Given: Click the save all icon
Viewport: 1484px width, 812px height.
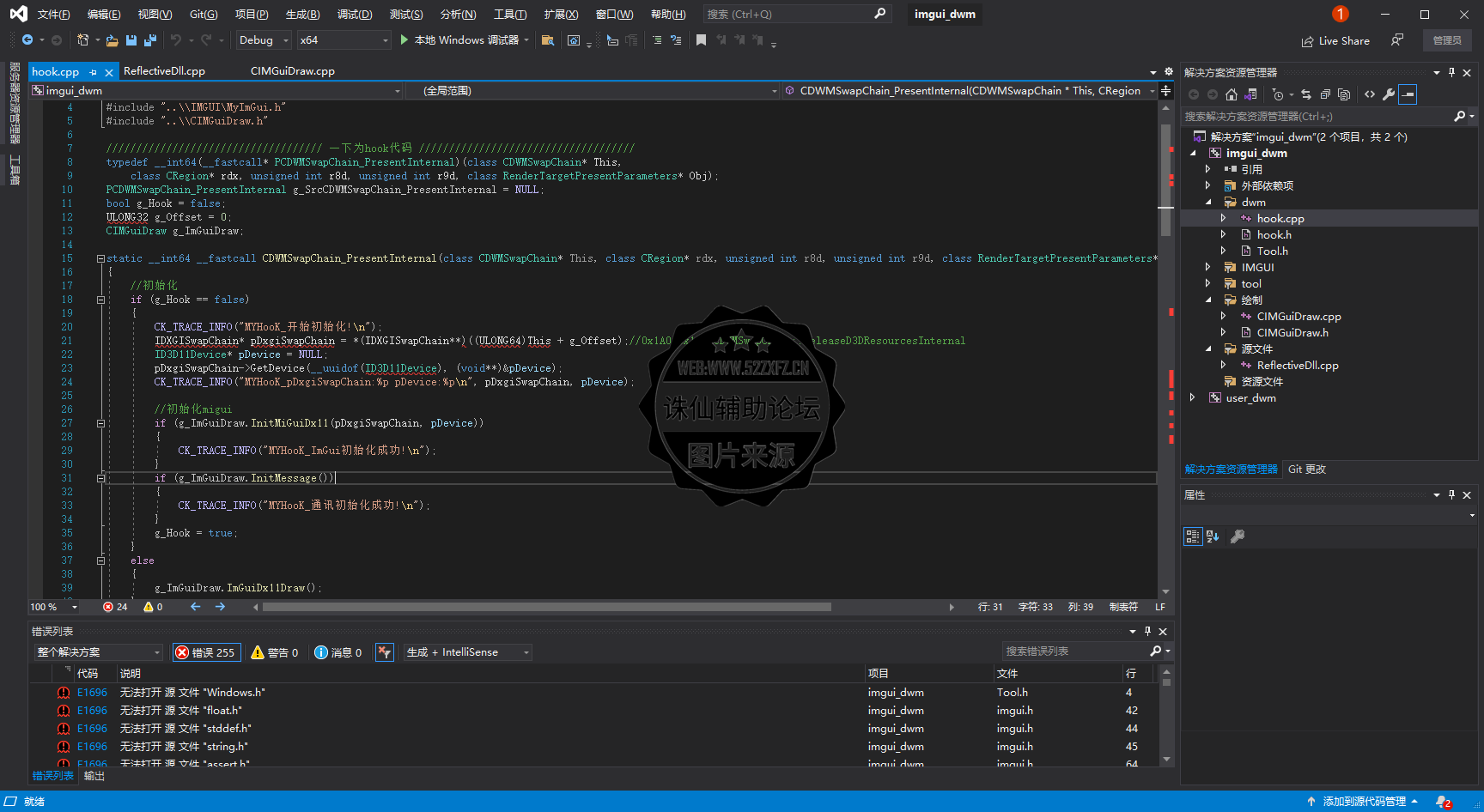Looking at the screenshot, I should point(150,40).
